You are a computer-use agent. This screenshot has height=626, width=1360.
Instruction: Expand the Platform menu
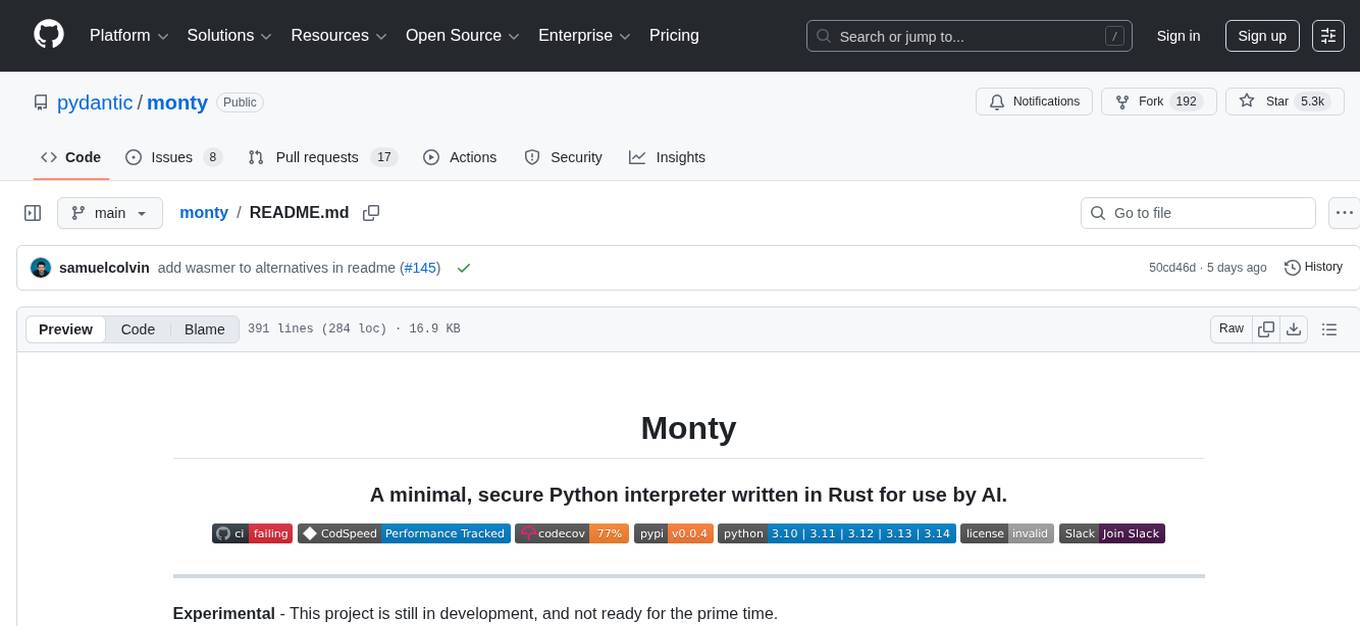click(x=129, y=36)
